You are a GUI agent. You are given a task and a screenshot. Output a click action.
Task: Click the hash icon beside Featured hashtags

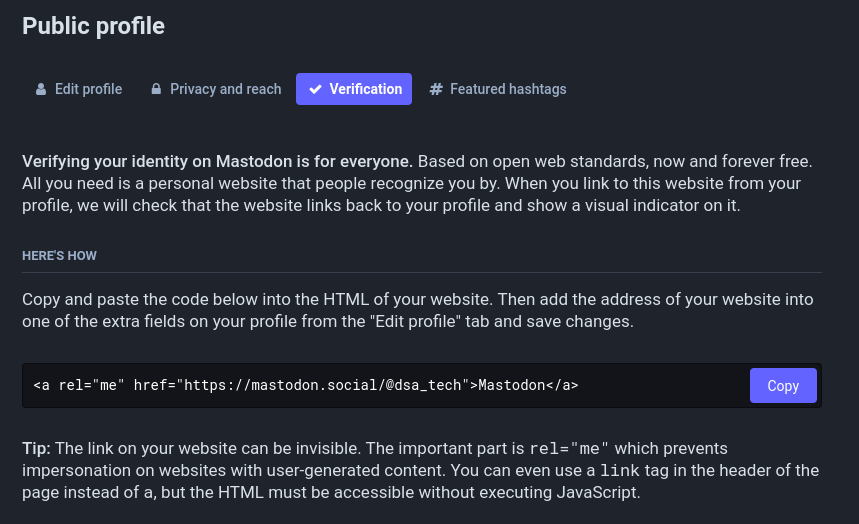pos(436,89)
